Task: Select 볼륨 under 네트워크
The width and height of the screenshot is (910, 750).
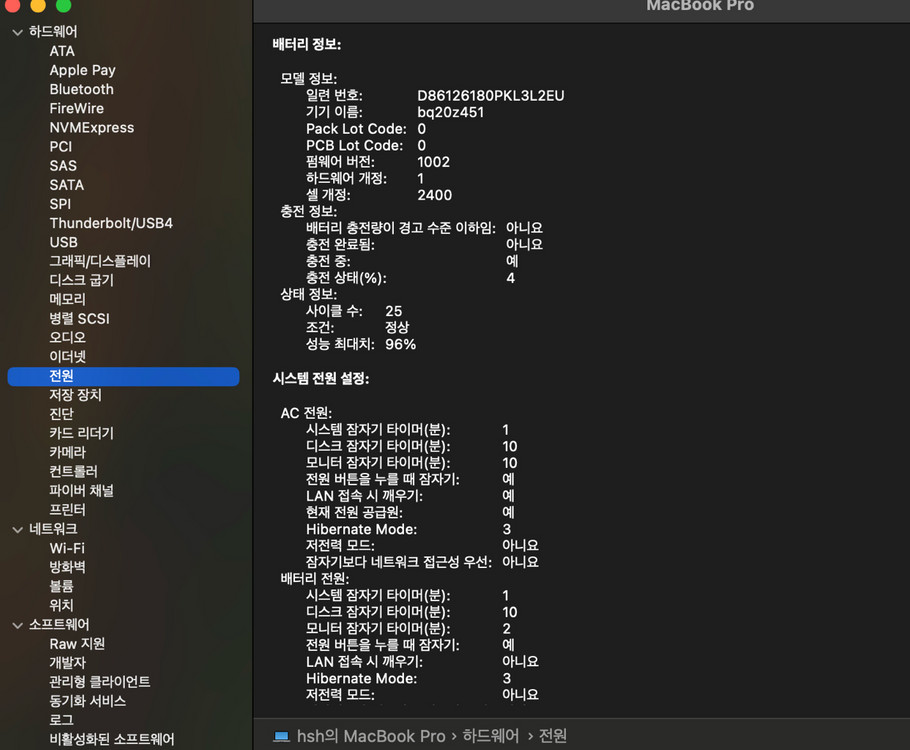Action: pyautogui.click(x=62, y=586)
